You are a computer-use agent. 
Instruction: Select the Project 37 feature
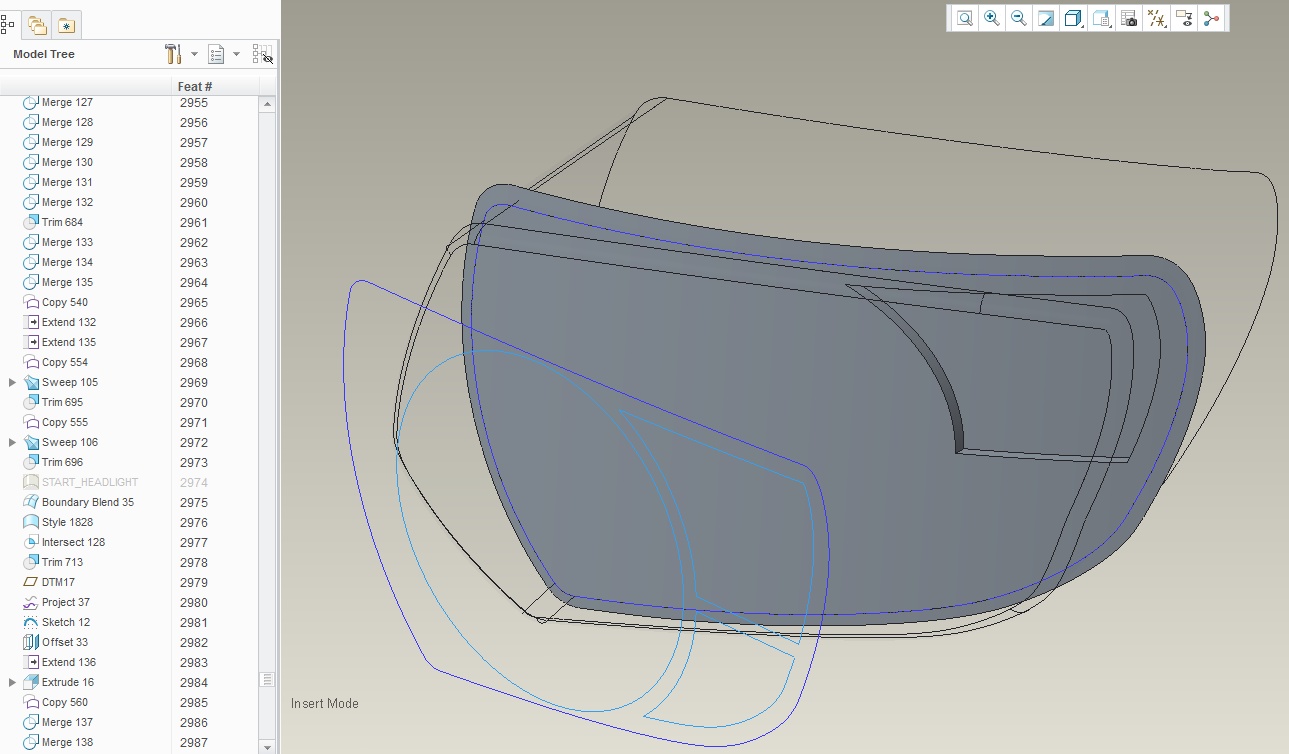(66, 602)
